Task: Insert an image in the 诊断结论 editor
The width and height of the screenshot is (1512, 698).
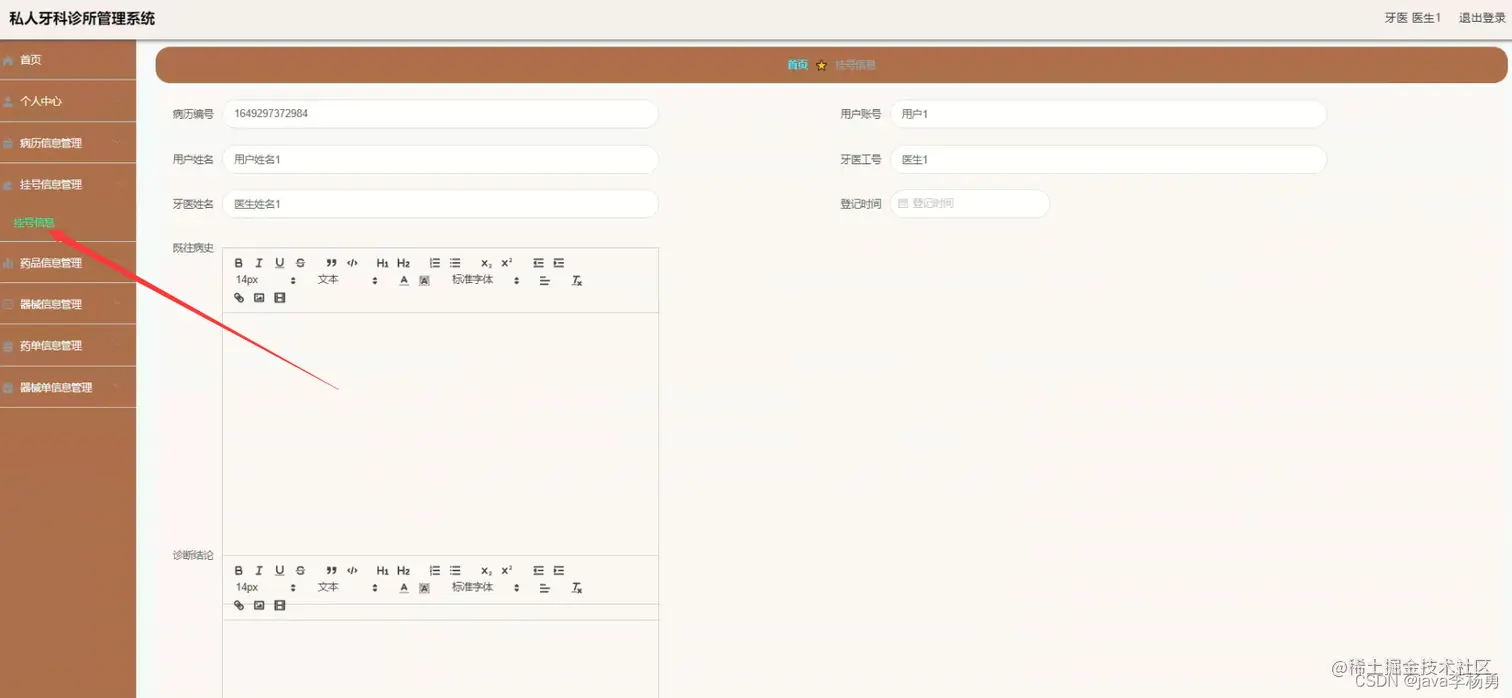Action: pos(259,605)
